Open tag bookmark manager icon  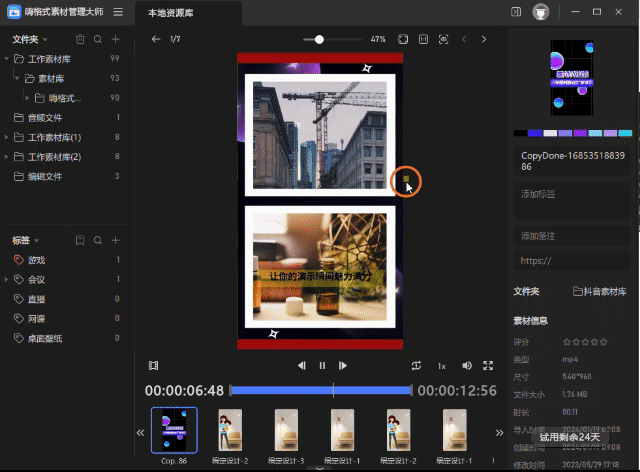80,240
